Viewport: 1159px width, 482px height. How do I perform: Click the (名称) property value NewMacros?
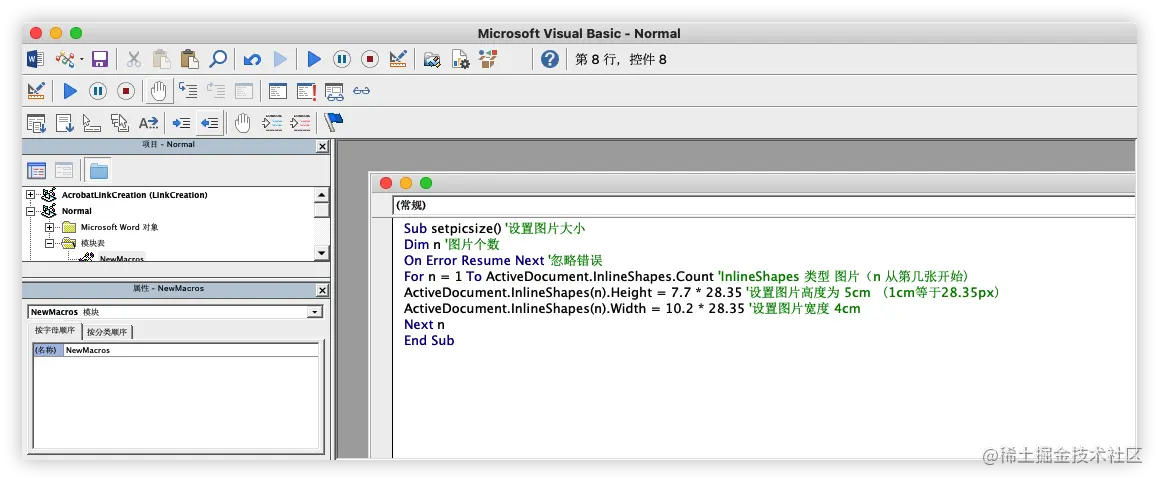click(191, 350)
